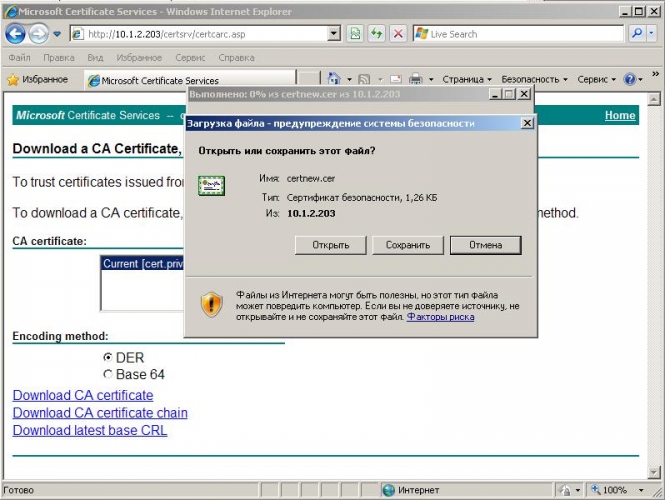This screenshot has height=500, width=665.
Task: Open the Сервис command bar dropdown
Action: tap(596, 79)
